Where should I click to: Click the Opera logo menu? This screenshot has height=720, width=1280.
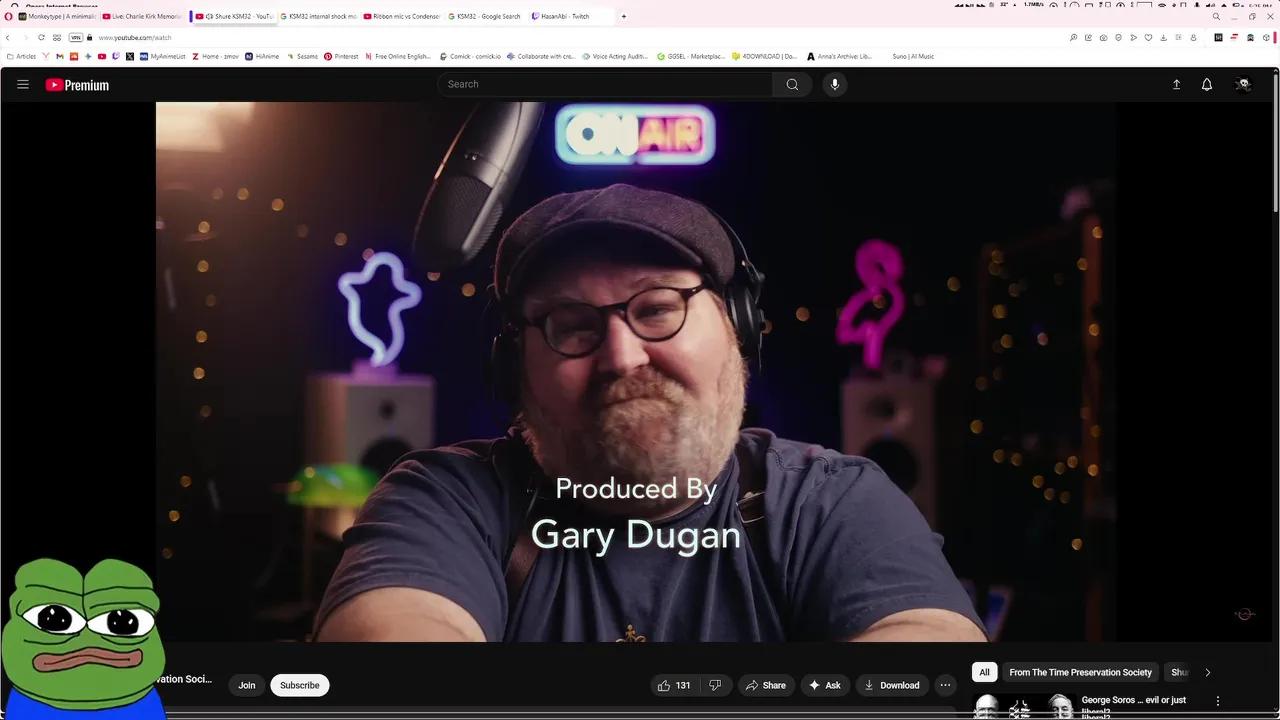coord(8,16)
